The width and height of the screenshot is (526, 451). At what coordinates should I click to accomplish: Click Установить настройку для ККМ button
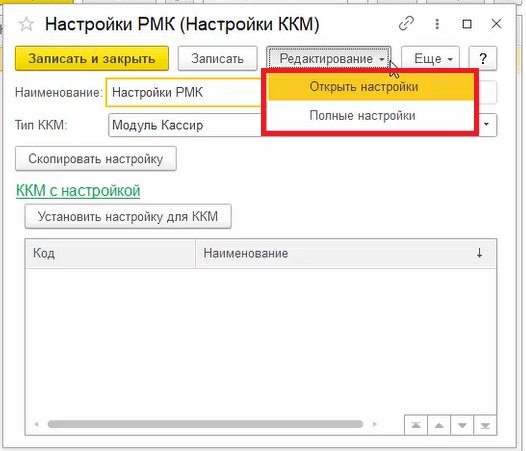coord(128,216)
